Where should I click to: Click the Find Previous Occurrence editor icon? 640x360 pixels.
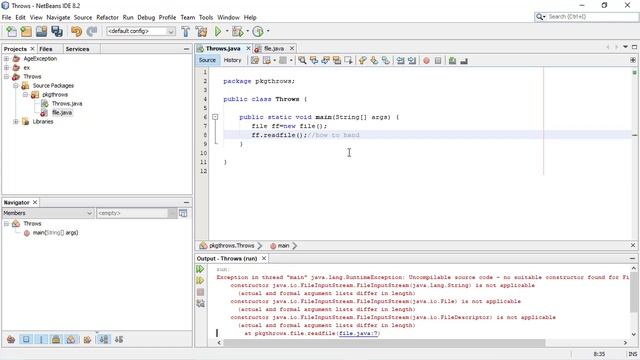314,60
